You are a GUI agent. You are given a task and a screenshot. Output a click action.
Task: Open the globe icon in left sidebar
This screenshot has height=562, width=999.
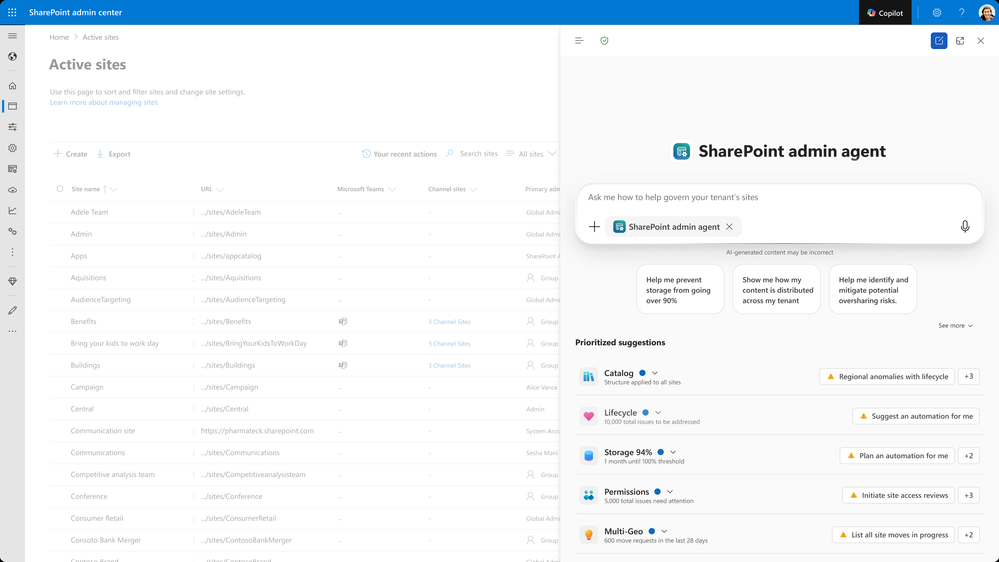(12, 57)
